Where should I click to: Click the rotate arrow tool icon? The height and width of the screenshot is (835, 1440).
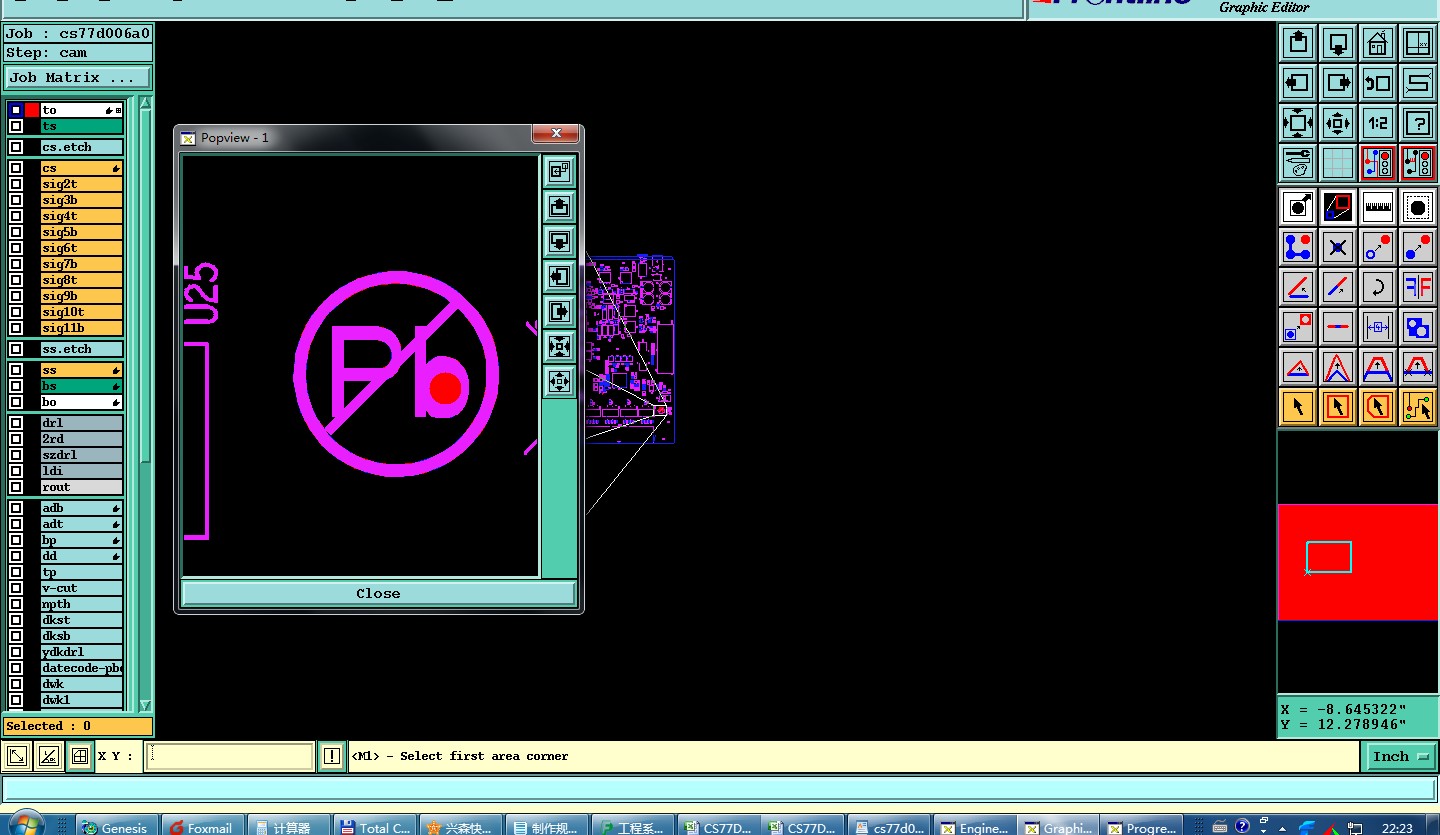(1378, 287)
